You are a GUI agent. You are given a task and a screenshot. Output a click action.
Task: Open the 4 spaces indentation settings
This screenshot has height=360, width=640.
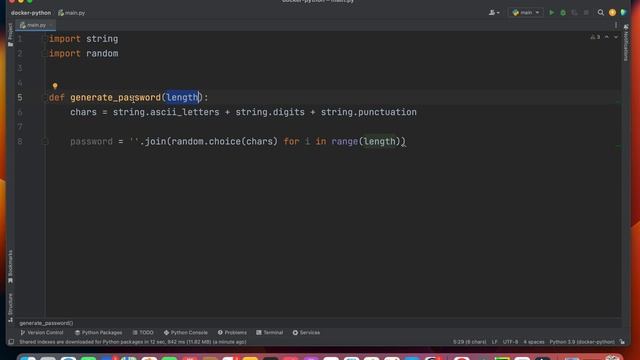click(x=534, y=342)
